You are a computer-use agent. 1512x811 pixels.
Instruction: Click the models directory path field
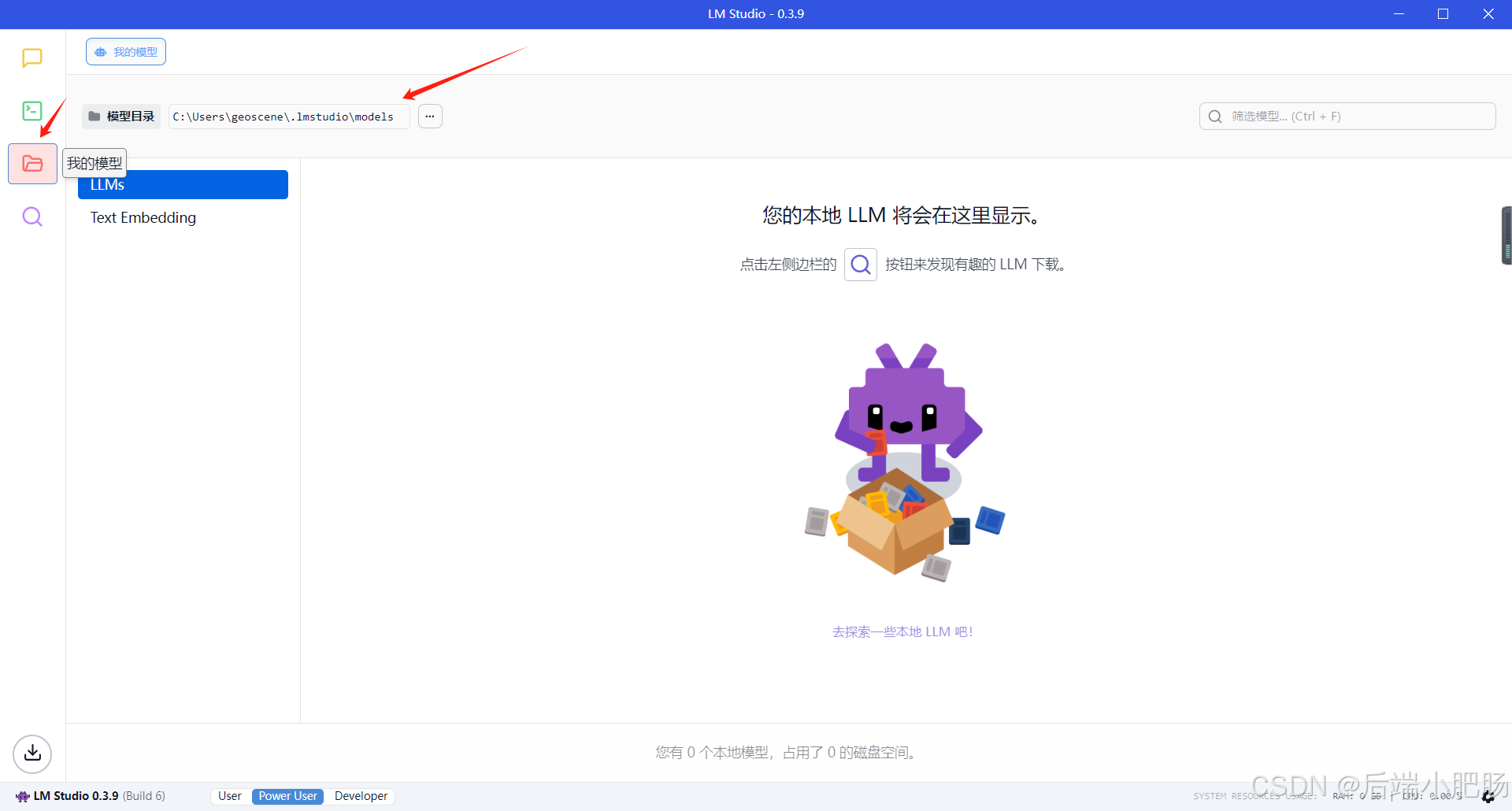[289, 117]
